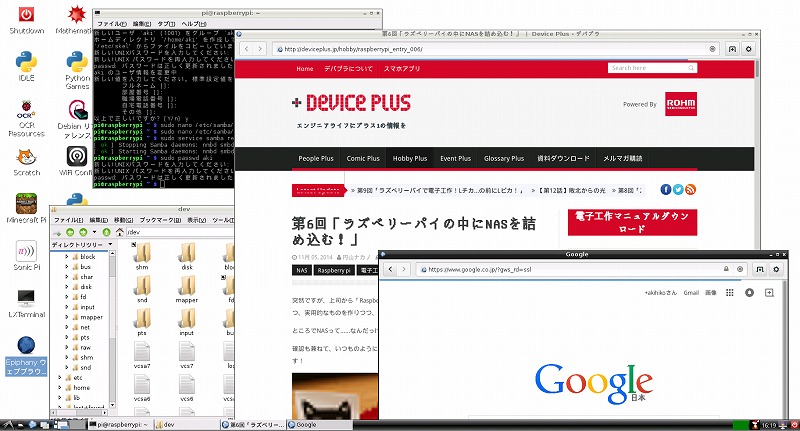Open the RSS feed icon on Device Plus page
This screenshot has height=431, width=800.
coord(690,190)
